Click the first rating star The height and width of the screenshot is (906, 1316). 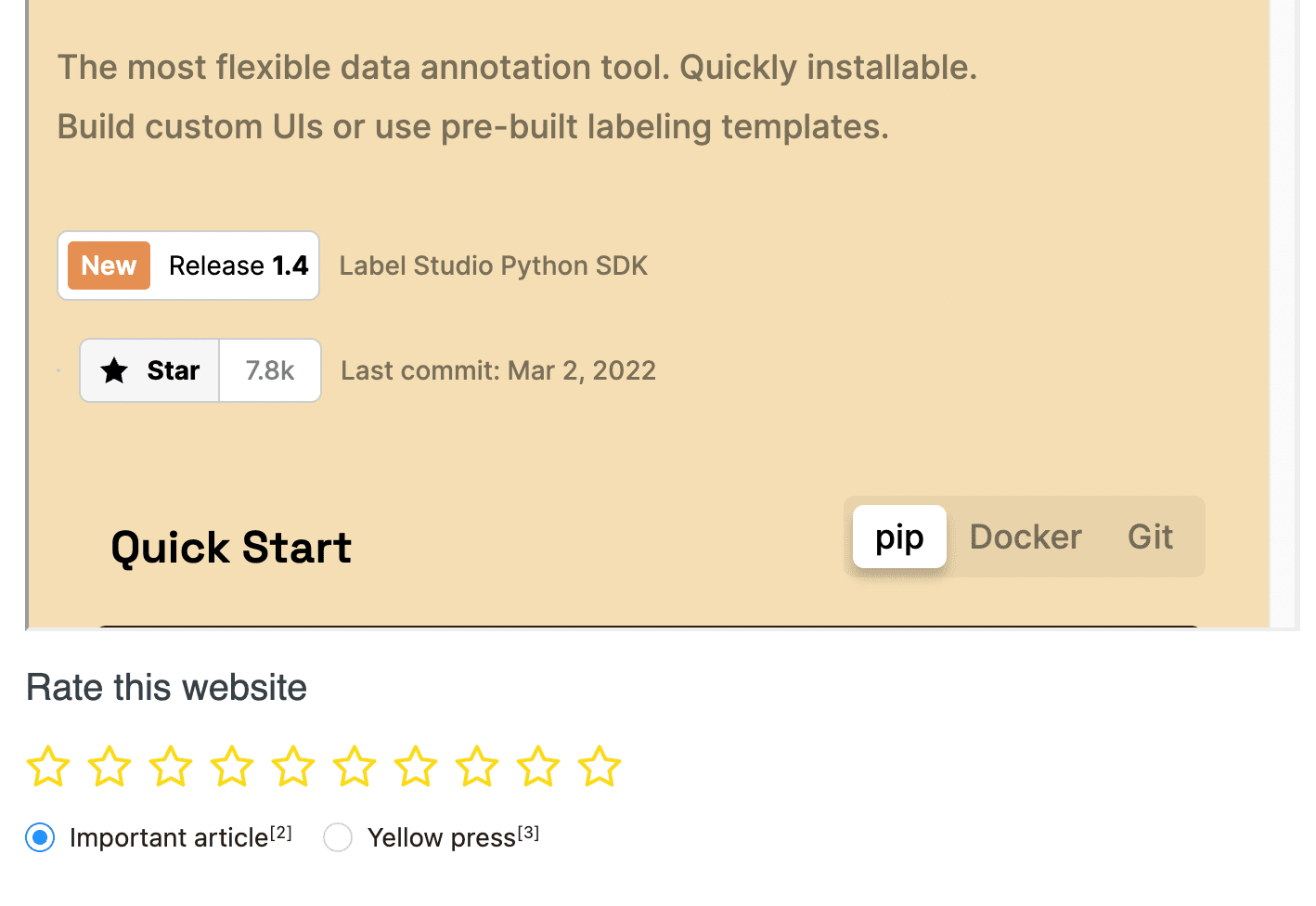coord(48,767)
